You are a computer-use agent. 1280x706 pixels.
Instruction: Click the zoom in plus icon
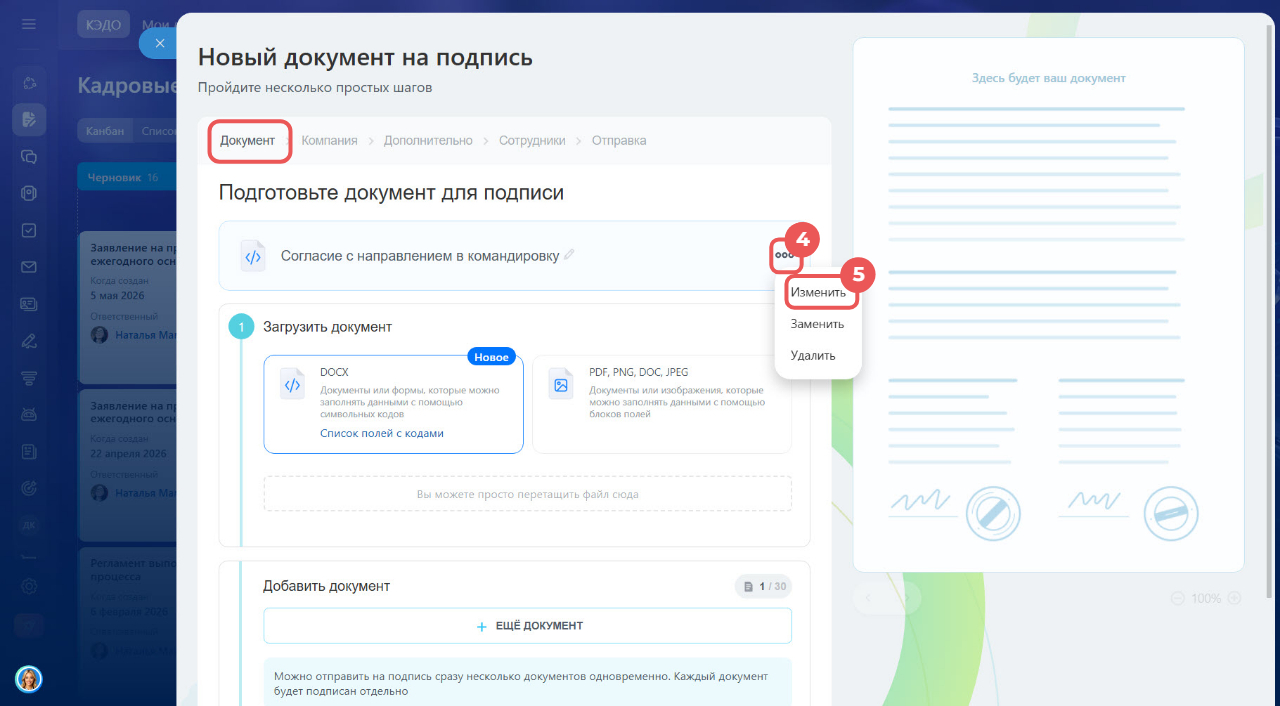(x=1234, y=598)
